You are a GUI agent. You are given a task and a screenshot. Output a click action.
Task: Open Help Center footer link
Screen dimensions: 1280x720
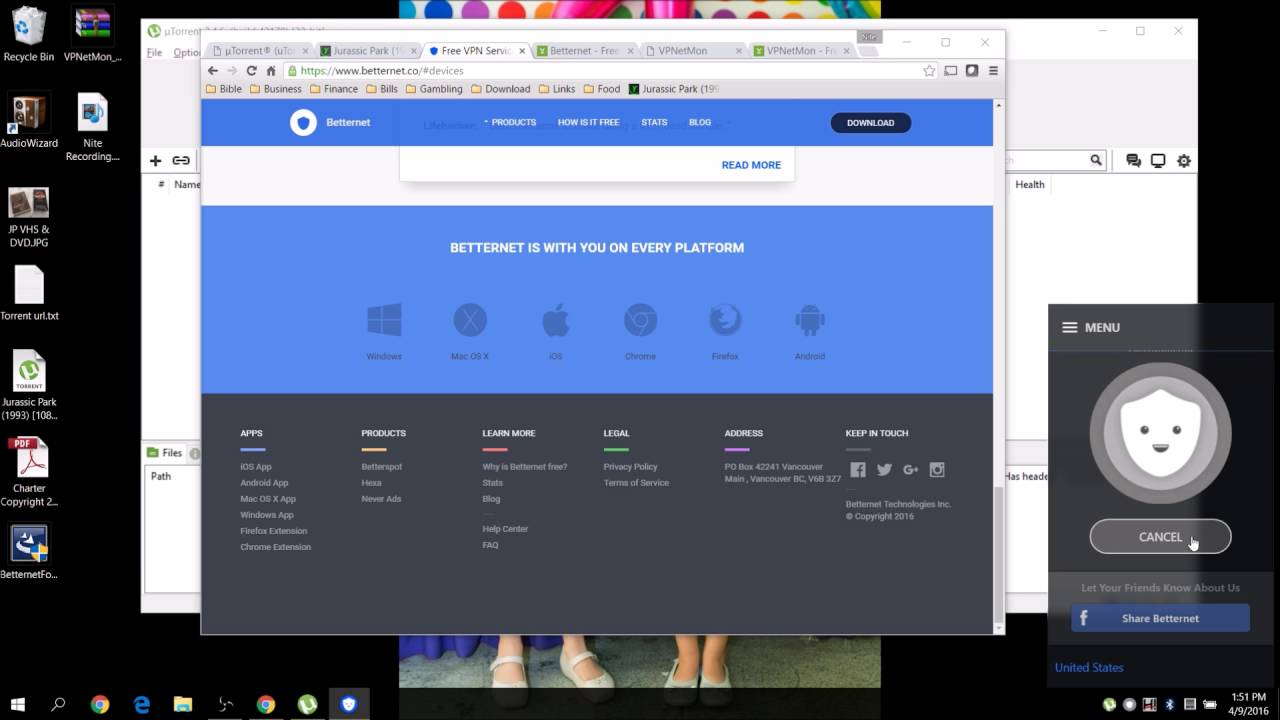pyautogui.click(x=505, y=529)
